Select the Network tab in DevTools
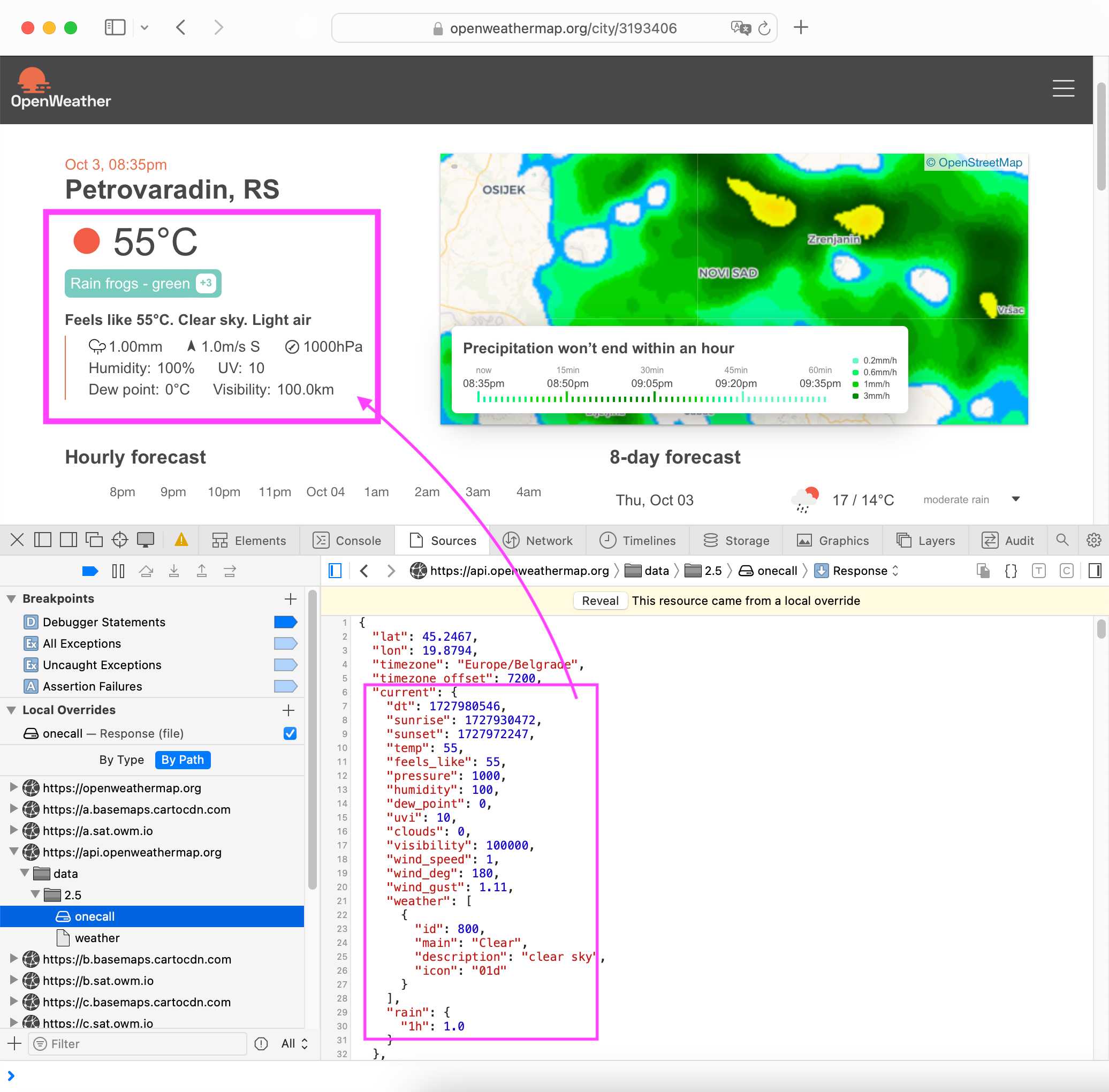Viewport: 1109px width, 1092px height. pyautogui.click(x=548, y=541)
